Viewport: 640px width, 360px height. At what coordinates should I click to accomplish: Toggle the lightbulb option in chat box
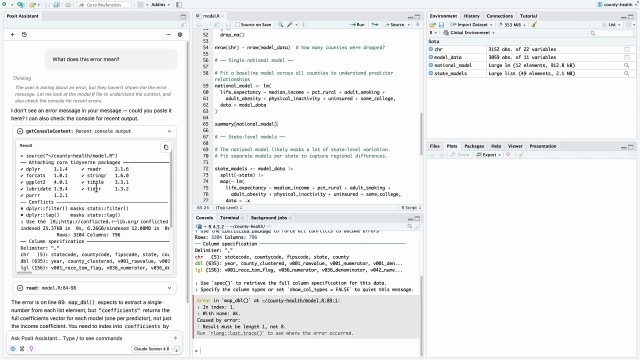31,349
